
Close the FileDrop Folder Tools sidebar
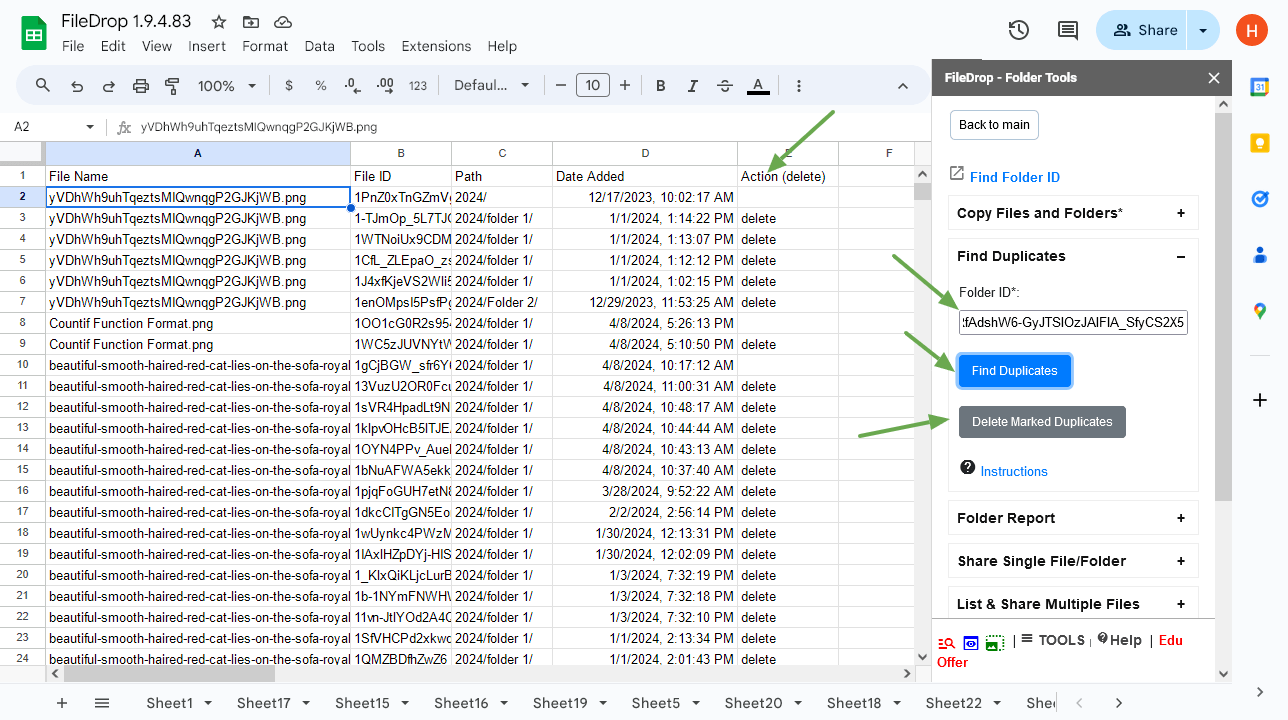[1214, 78]
